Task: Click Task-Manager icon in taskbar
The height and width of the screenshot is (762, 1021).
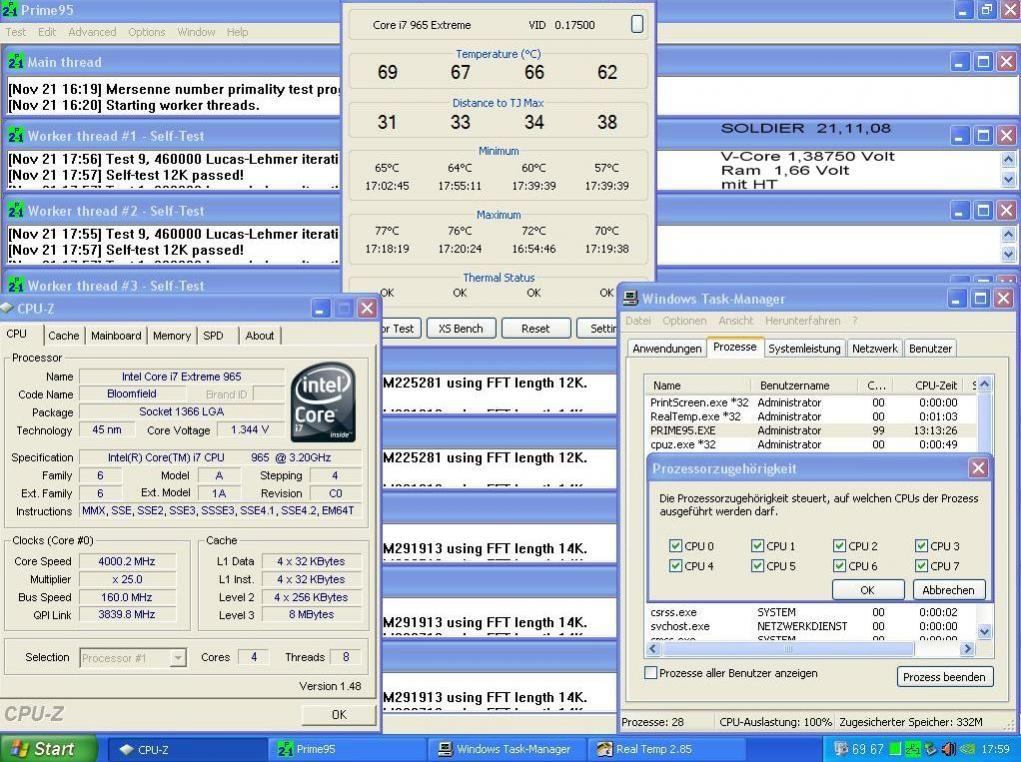Action: click(445, 749)
